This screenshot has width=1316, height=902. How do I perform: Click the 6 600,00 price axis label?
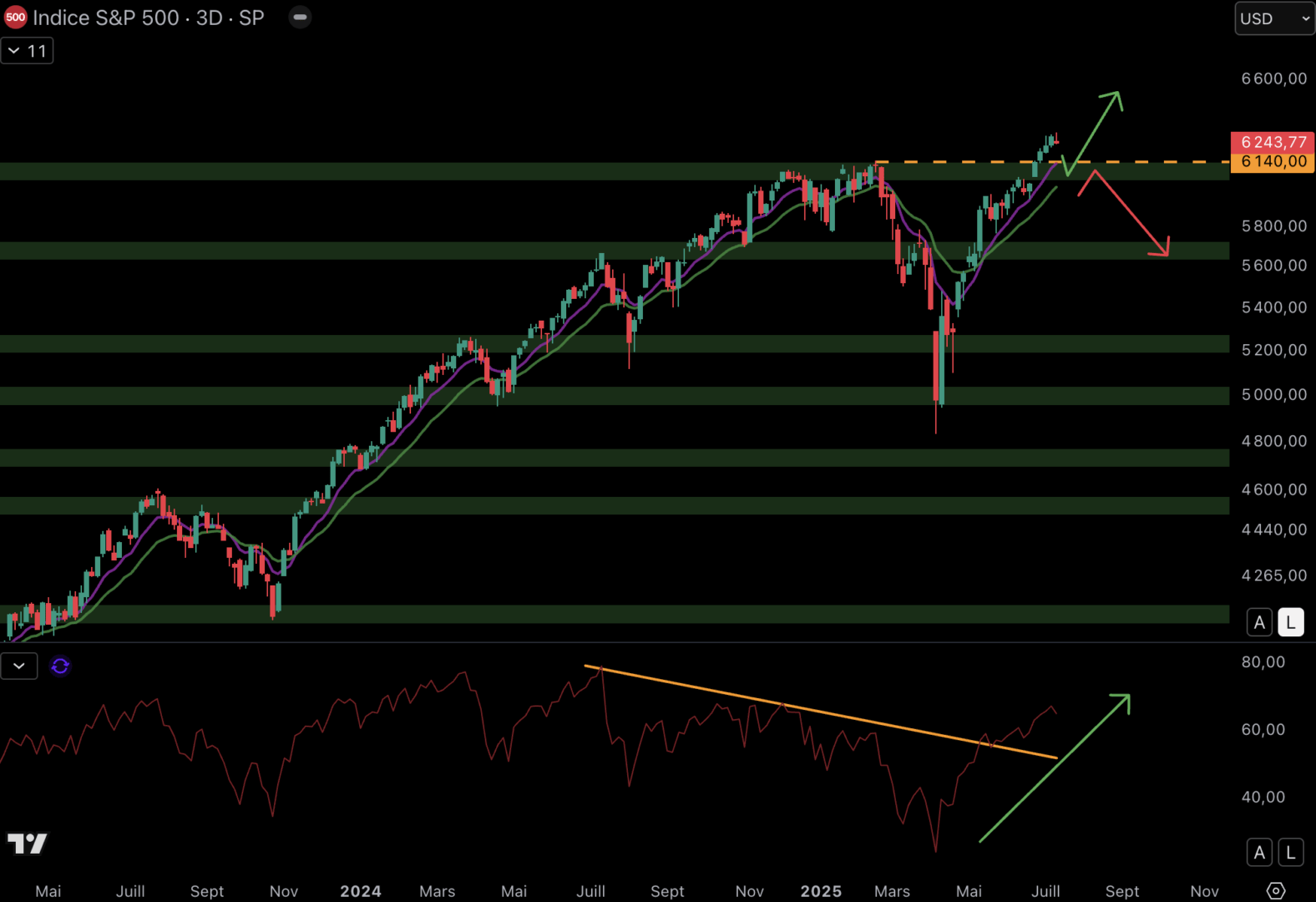[x=1274, y=79]
